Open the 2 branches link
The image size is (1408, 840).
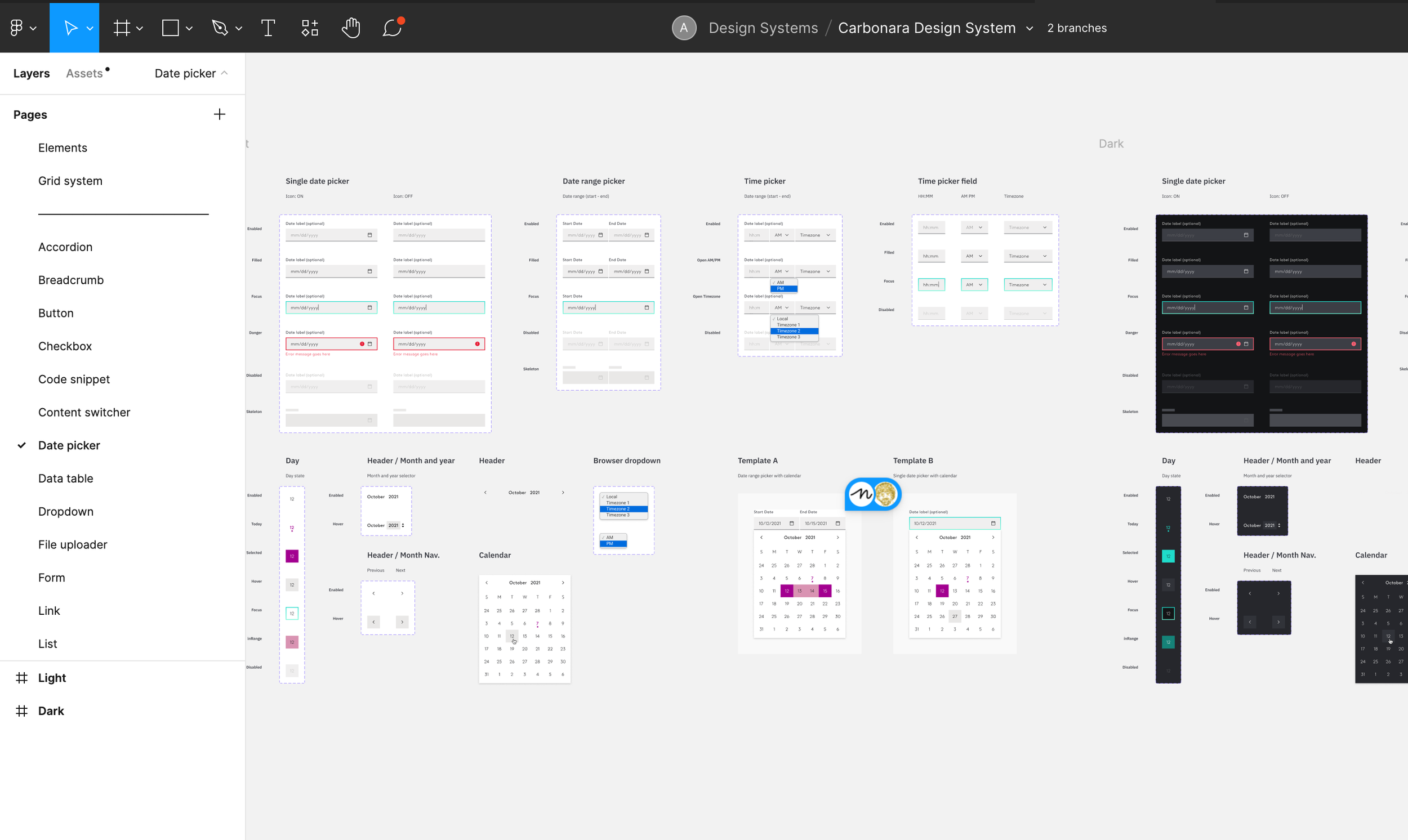[x=1076, y=28]
